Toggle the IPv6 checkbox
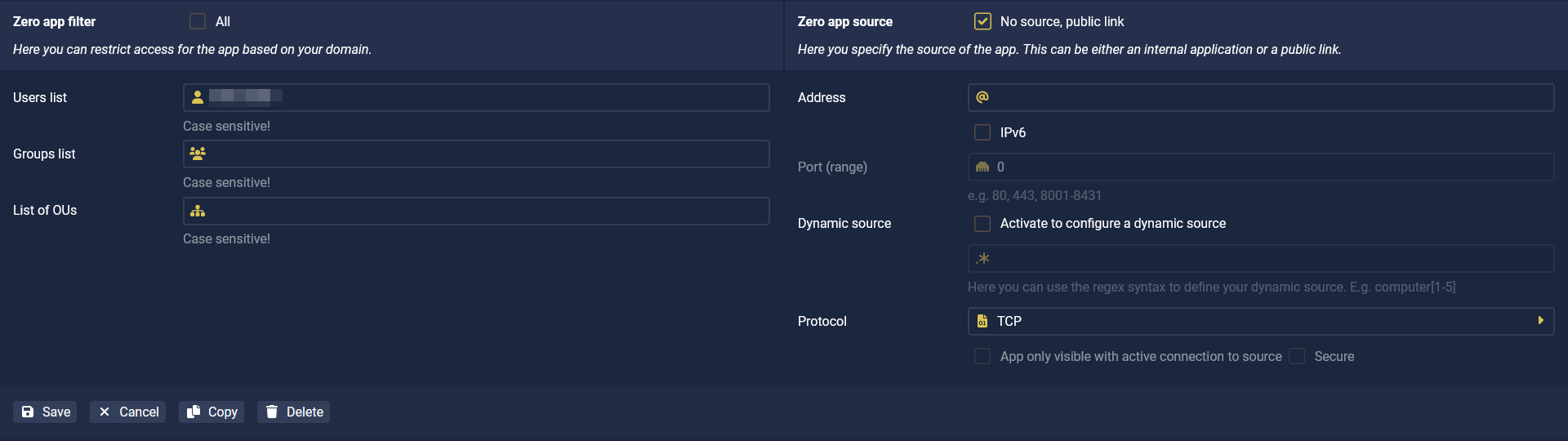Viewport: 1568px width, 441px height. click(982, 132)
